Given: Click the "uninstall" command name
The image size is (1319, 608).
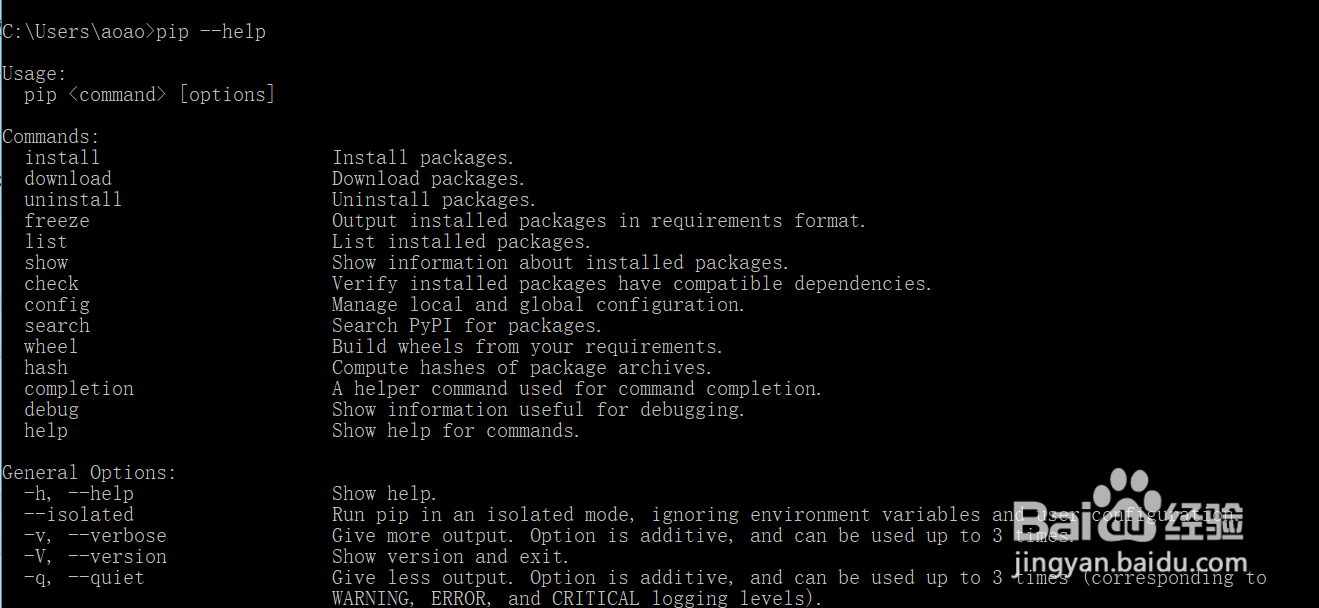Looking at the screenshot, I should coord(73,200).
